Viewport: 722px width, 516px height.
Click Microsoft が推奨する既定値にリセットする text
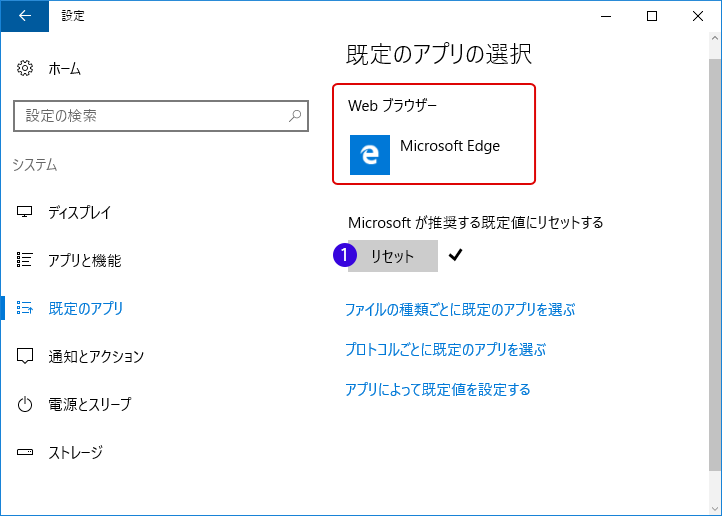point(476,222)
